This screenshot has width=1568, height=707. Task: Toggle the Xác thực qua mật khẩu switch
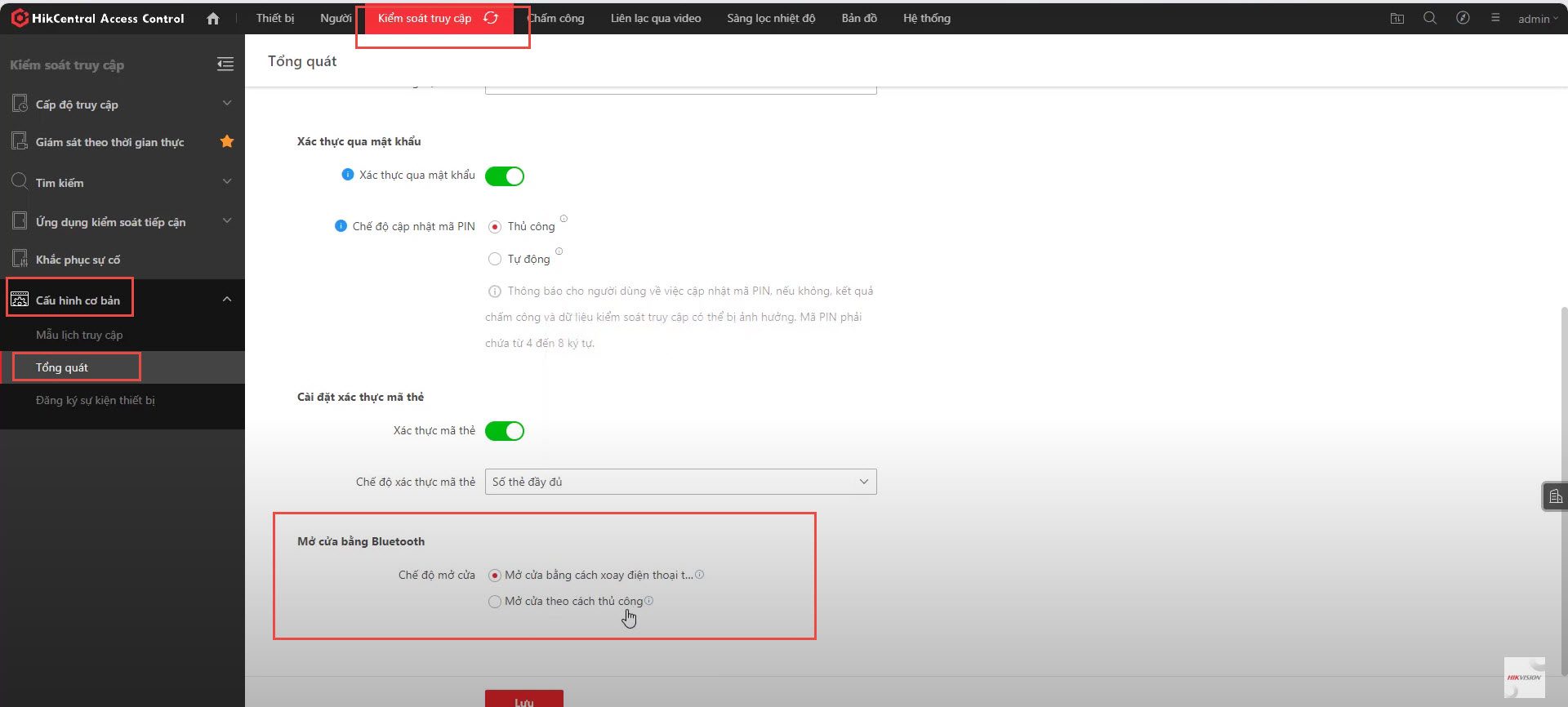pos(505,176)
